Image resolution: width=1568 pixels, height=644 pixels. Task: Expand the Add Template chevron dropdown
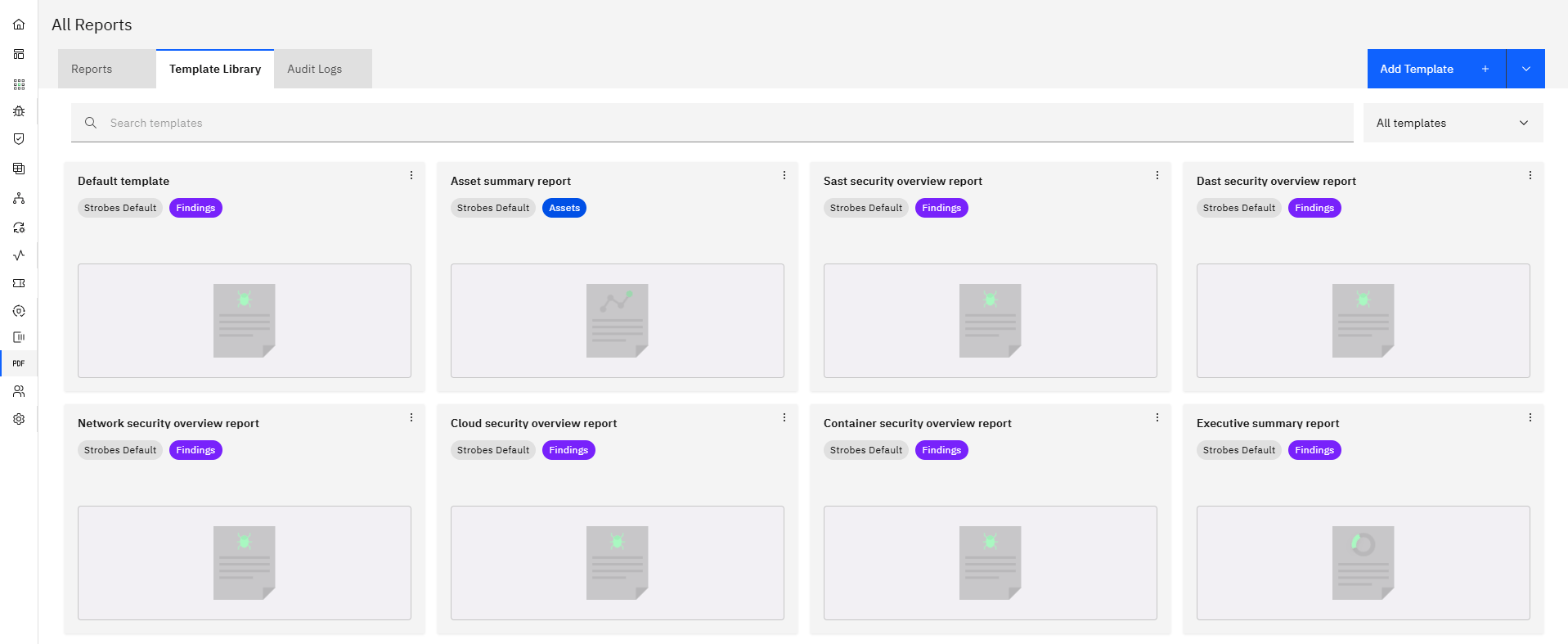1525,69
